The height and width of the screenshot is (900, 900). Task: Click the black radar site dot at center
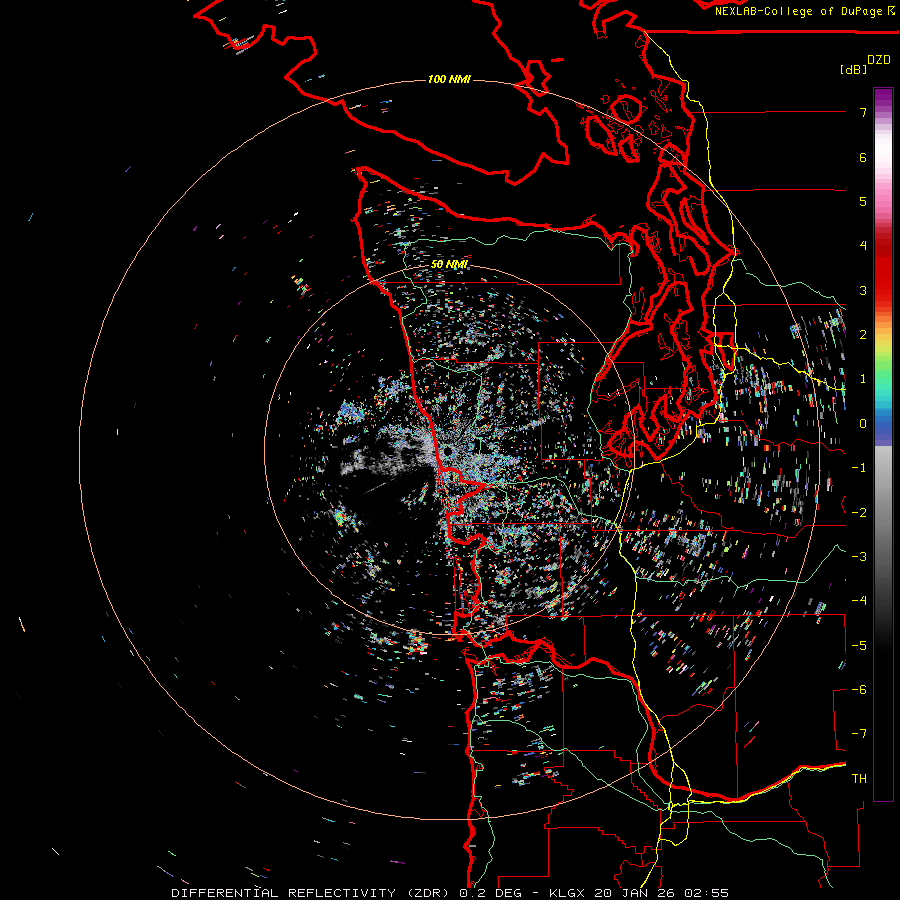click(448, 452)
